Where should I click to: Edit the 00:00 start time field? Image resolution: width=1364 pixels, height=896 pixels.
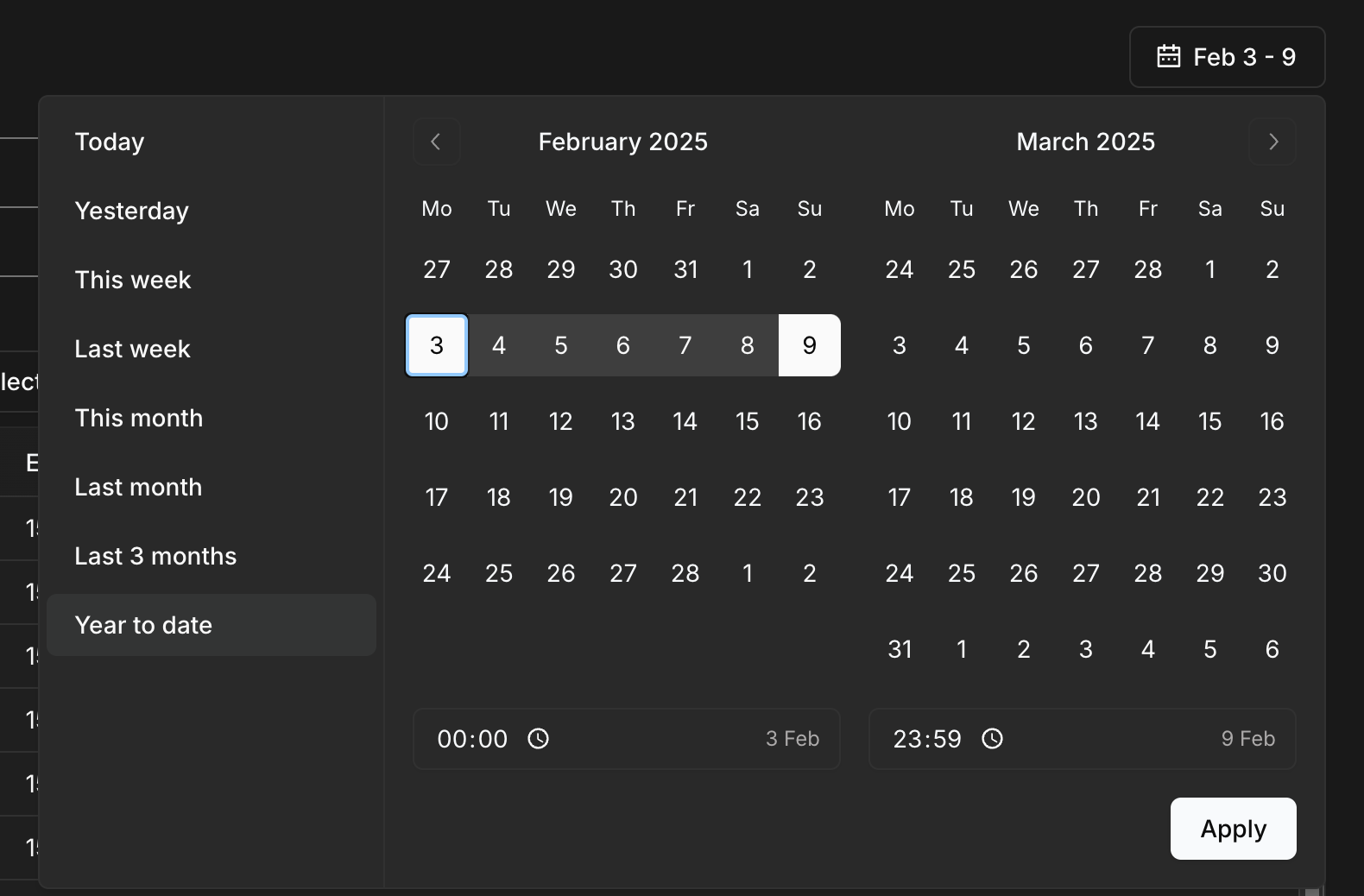[x=472, y=739]
